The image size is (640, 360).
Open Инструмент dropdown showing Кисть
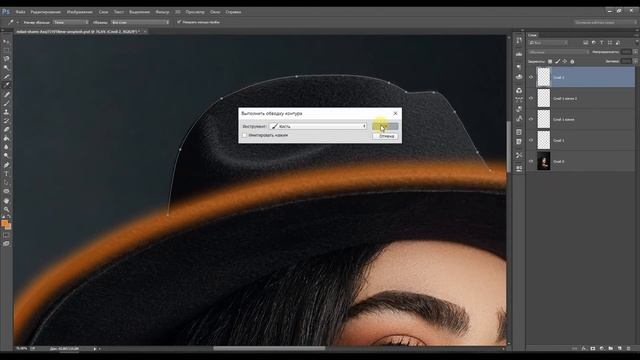tap(318, 126)
